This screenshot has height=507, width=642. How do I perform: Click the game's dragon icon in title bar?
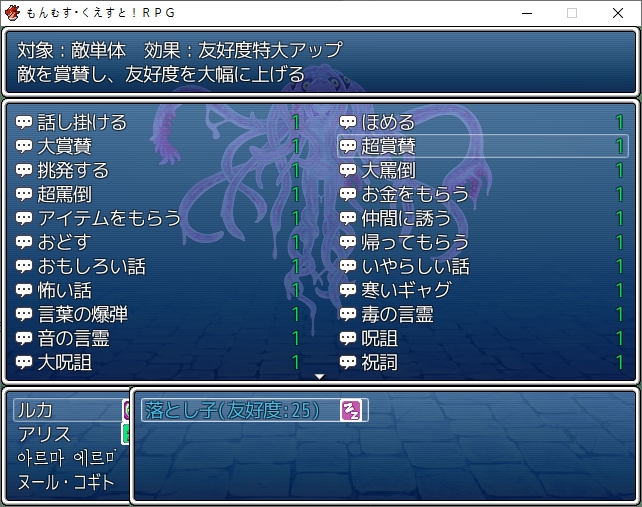[x=12, y=13]
